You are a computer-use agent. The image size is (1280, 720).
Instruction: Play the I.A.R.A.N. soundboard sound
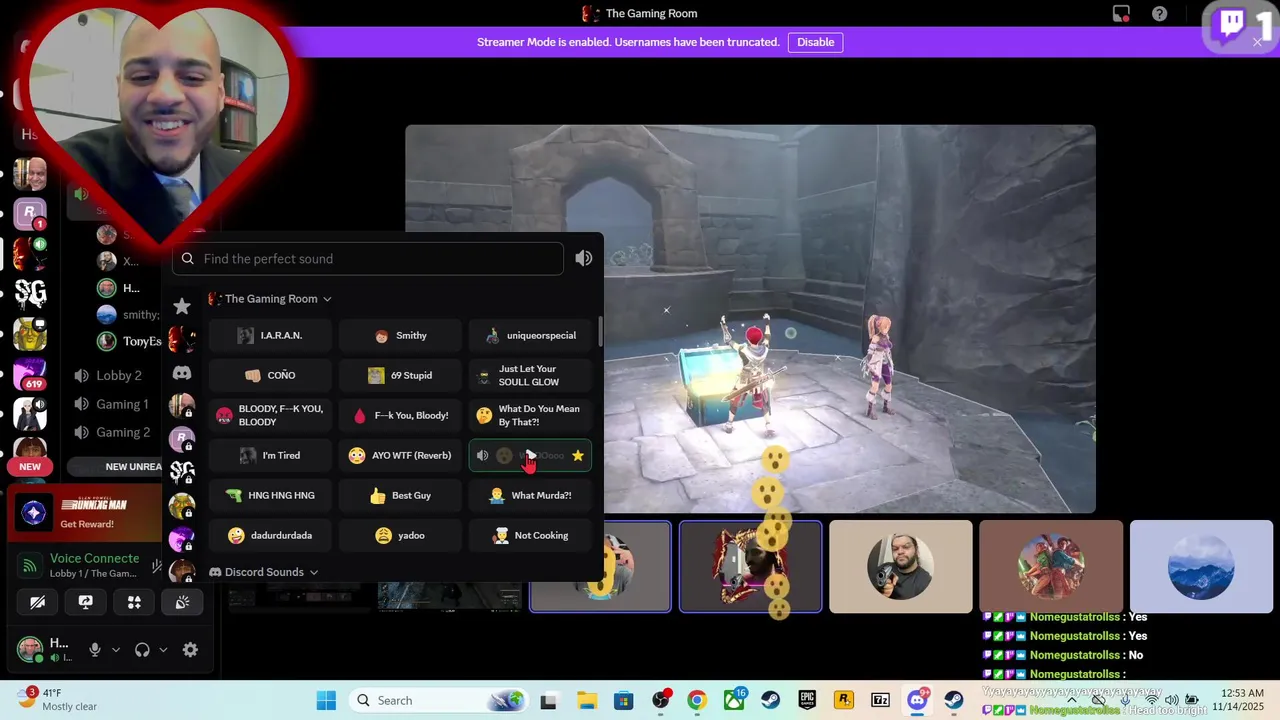(x=270, y=335)
